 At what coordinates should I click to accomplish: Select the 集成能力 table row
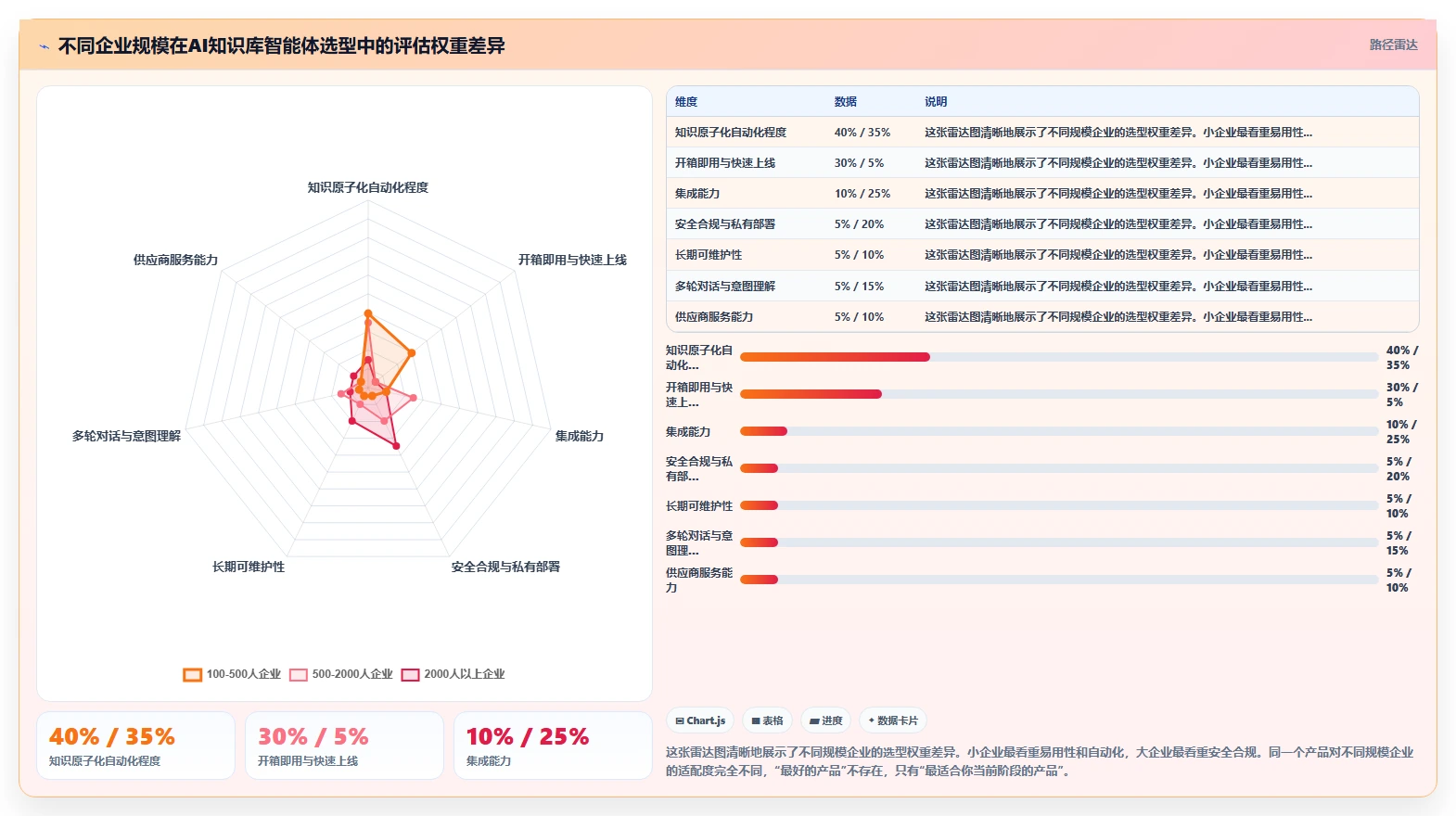coord(1042,194)
